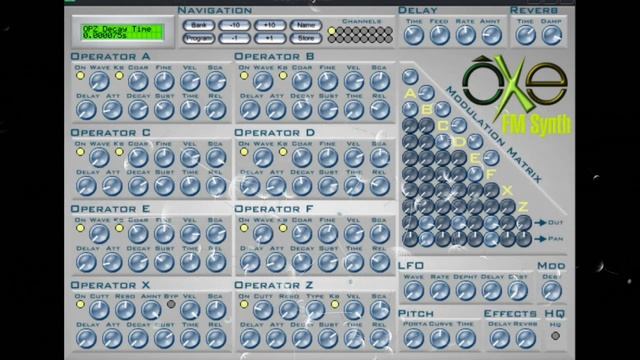Click Operator F Time knob

[x=354, y=262]
